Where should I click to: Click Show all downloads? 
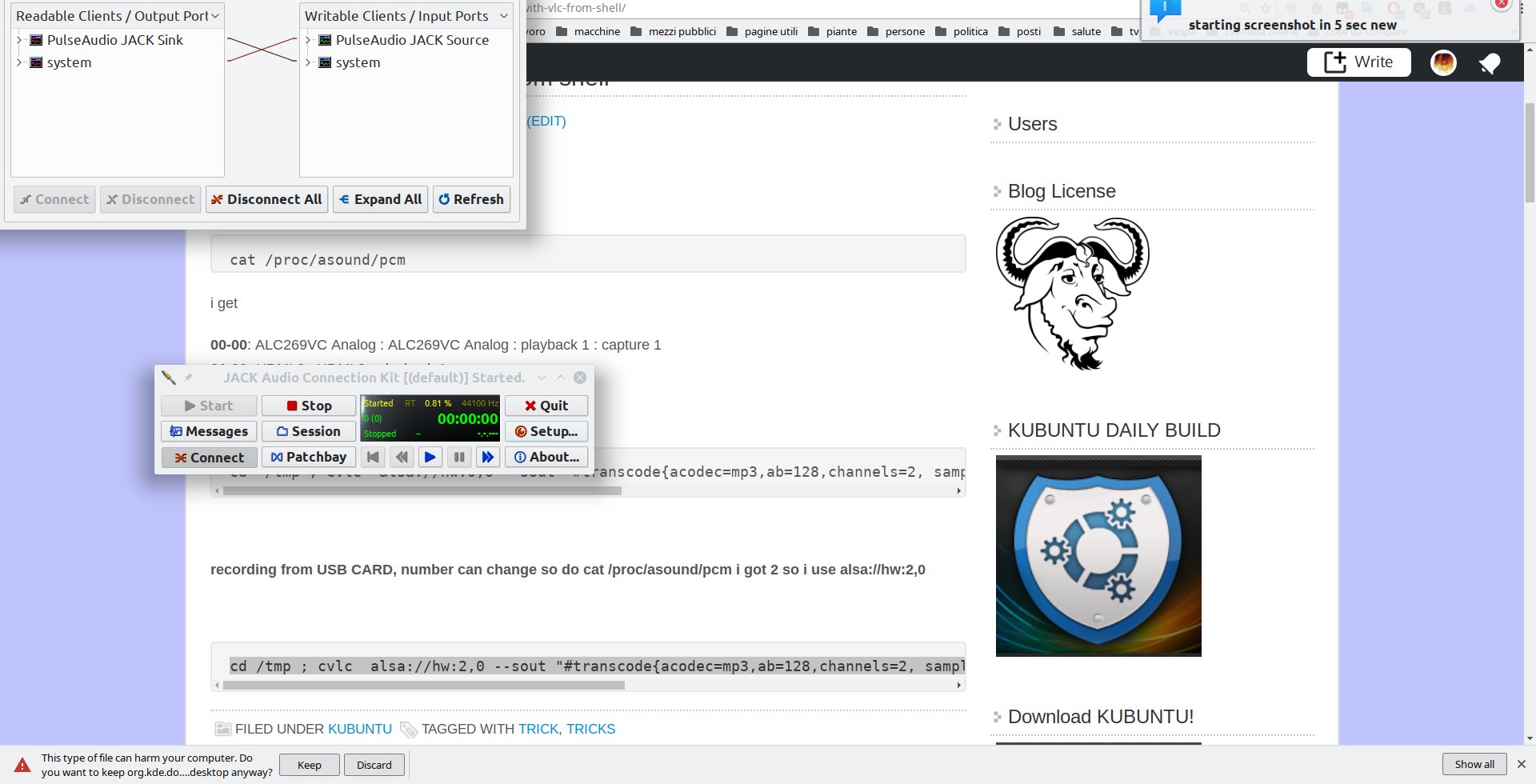1474,764
